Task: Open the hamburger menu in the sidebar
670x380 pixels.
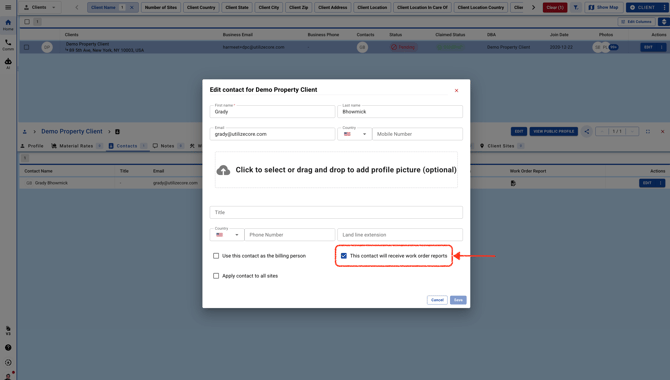Action: pos(8,7)
